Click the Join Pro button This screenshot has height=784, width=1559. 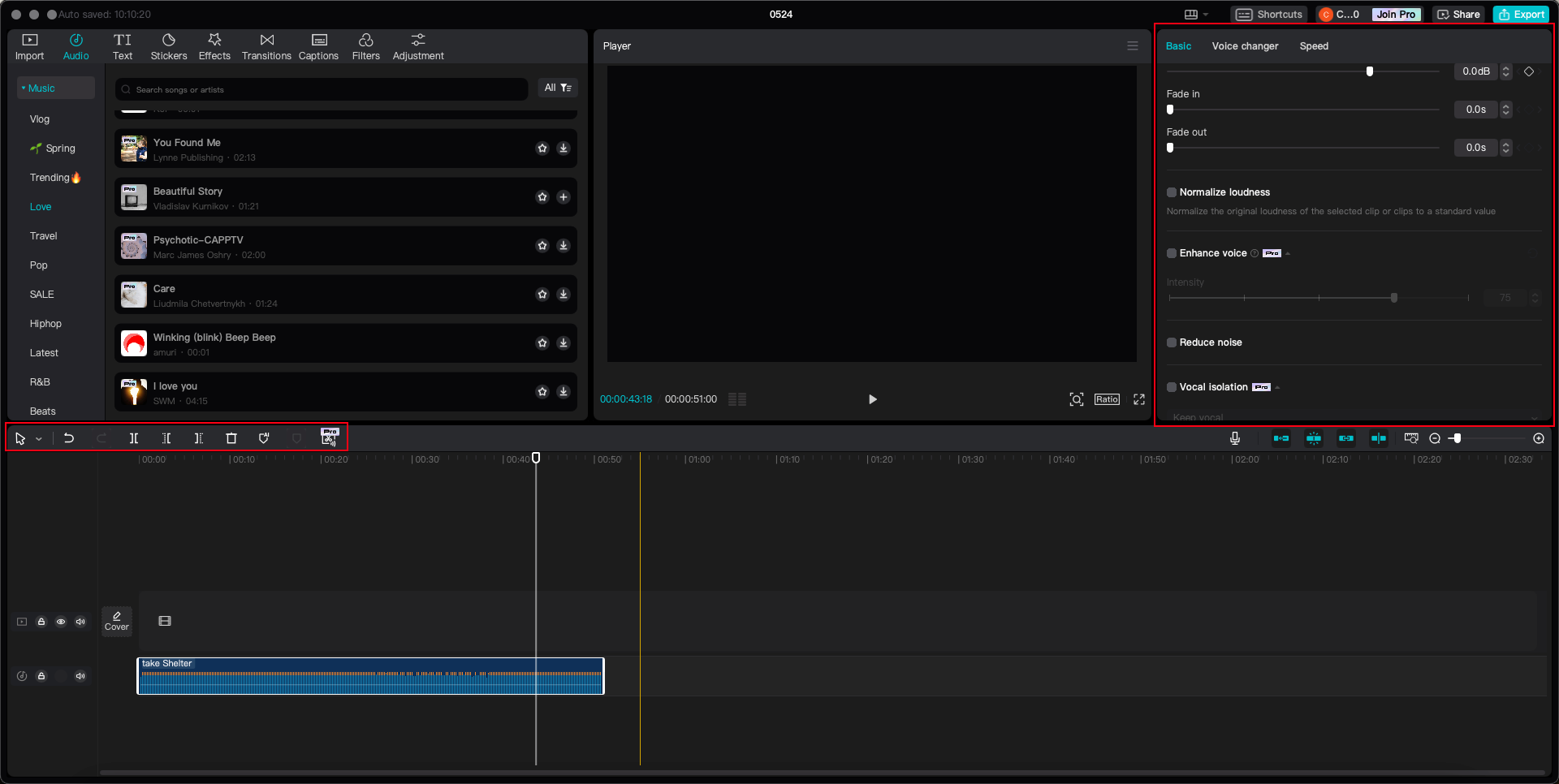pyautogui.click(x=1396, y=14)
